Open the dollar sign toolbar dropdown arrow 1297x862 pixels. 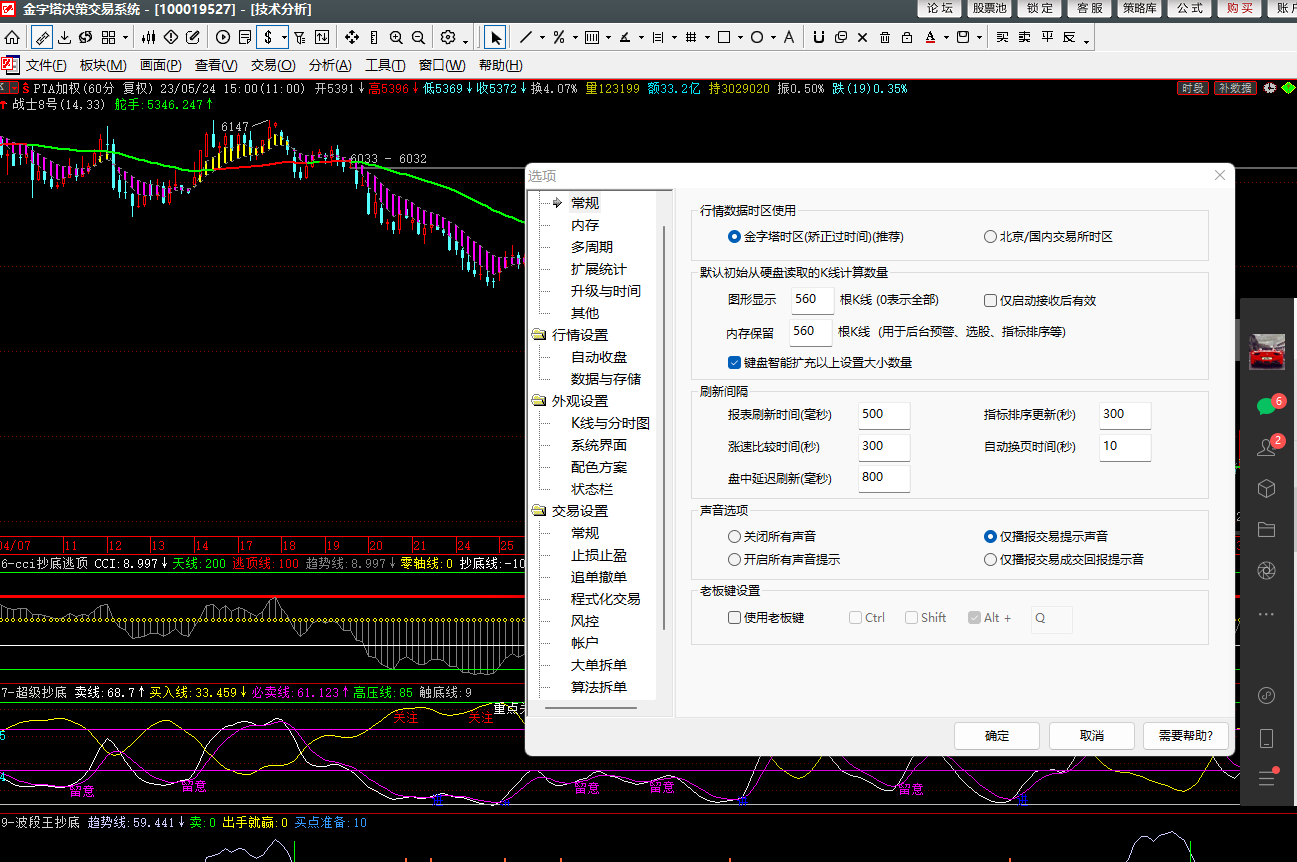point(284,38)
